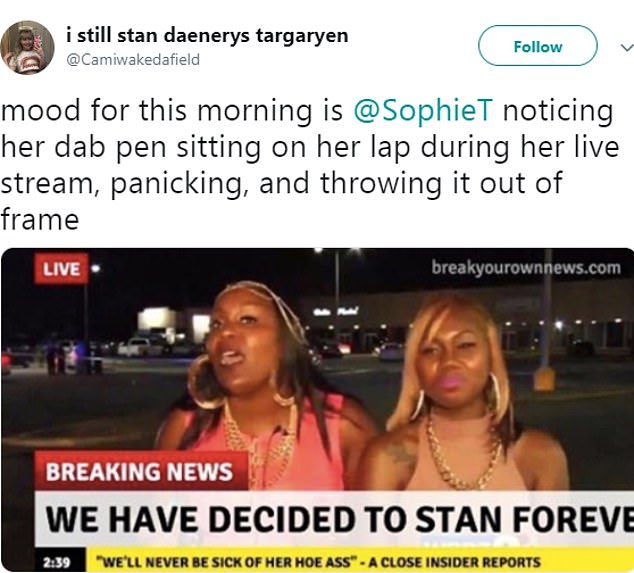Click the breakyourownnews.com watermark
Viewport: 634px width, 573px height.
click(525, 268)
